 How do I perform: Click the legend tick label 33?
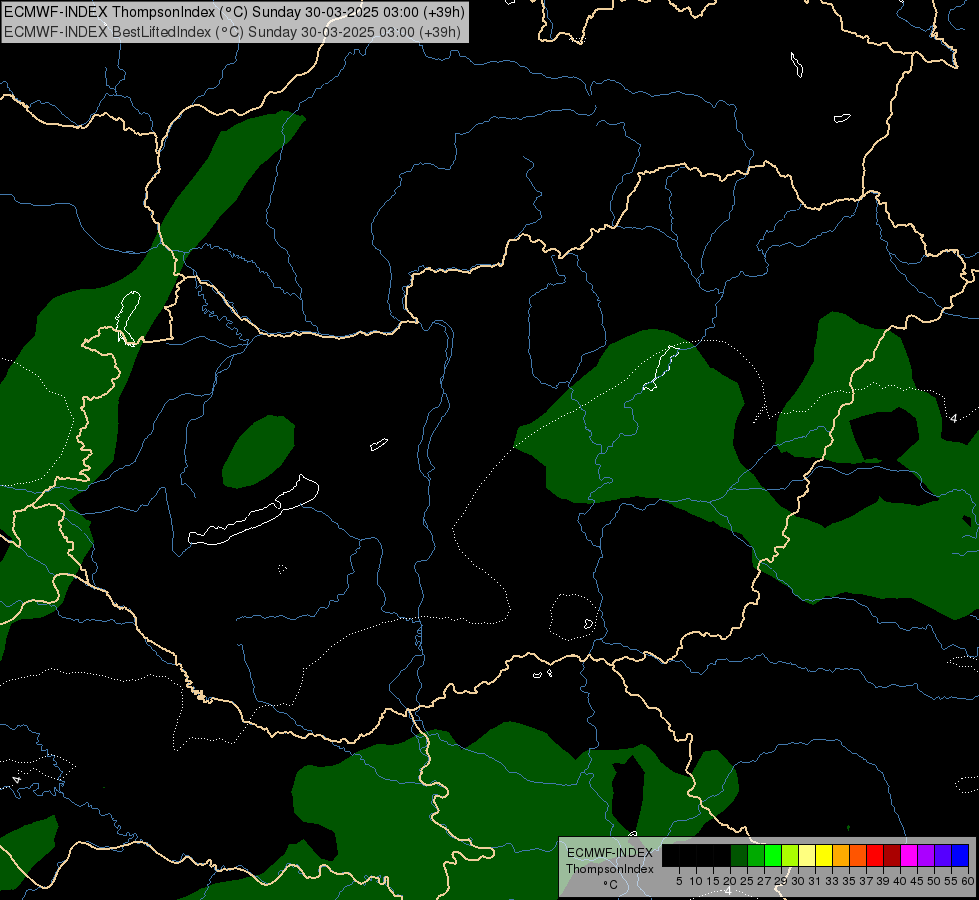[832, 881]
